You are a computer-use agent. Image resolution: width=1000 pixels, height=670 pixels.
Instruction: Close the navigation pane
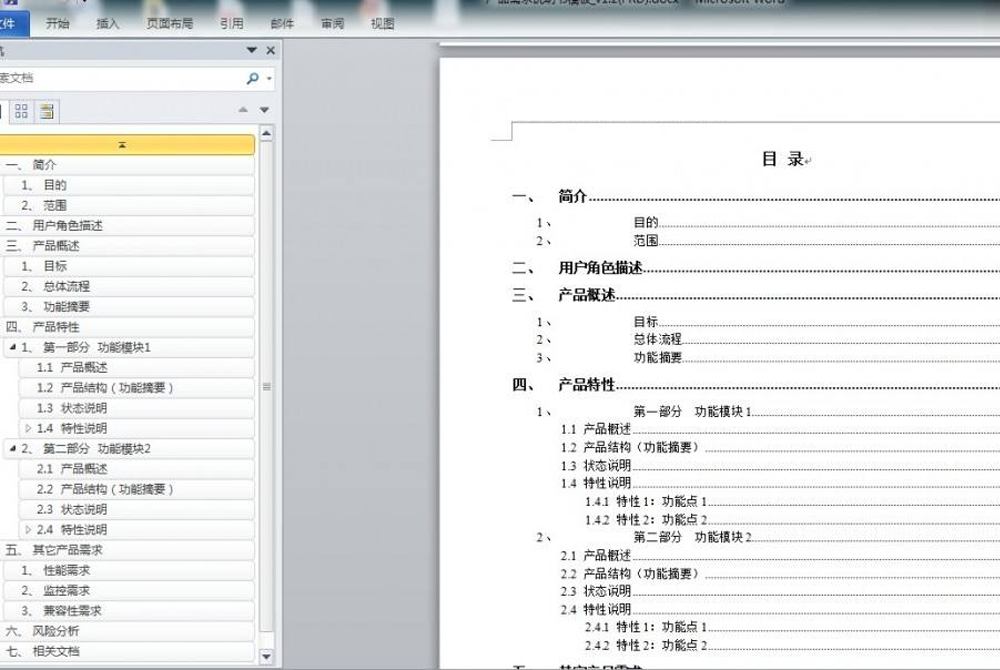[x=271, y=50]
